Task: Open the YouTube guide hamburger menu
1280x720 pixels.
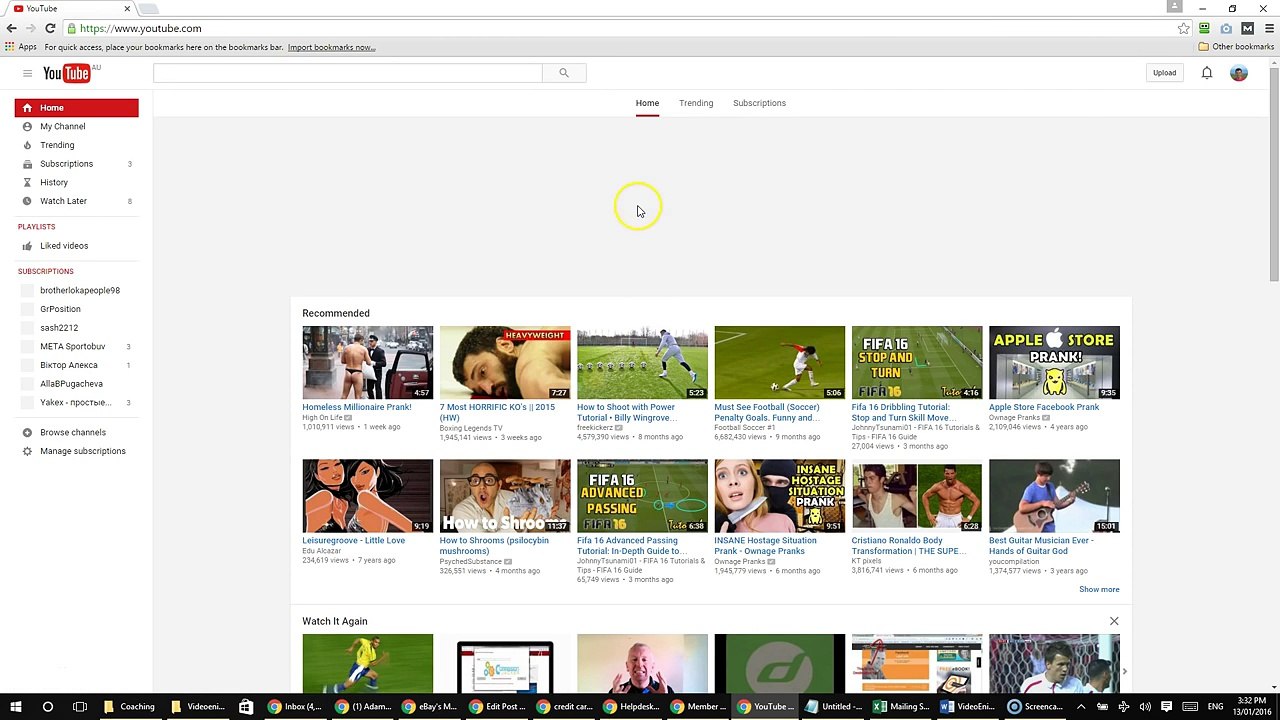Action: [27, 73]
